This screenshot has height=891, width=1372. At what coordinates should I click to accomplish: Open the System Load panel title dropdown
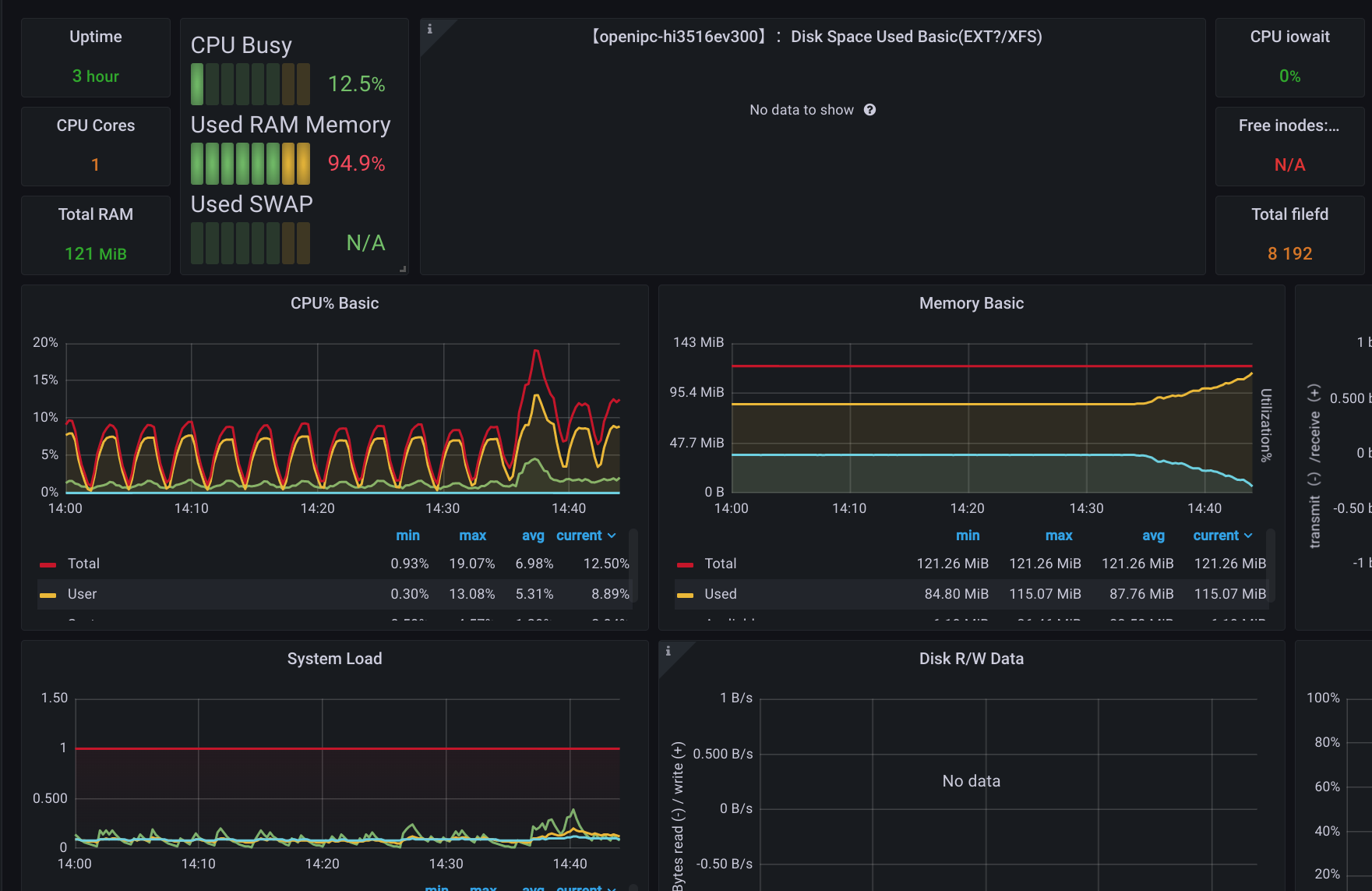tap(334, 658)
